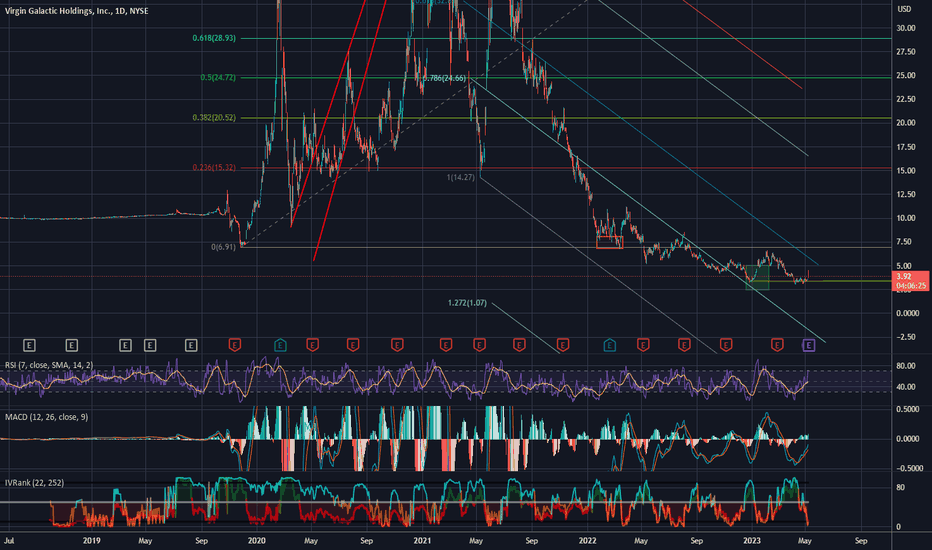Select the MACD (12, 26, close, 9) legend

[x=46, y=417]
